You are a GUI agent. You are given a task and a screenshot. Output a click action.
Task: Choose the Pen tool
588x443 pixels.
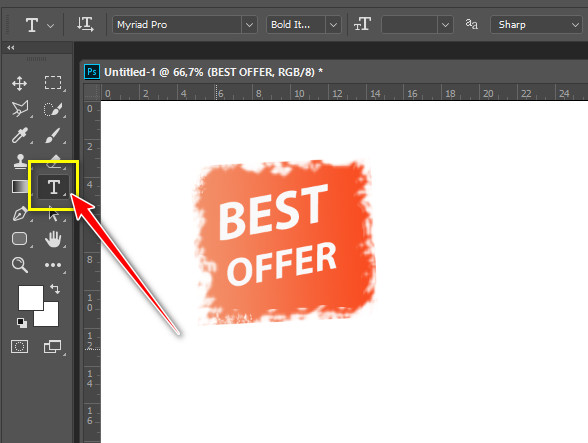(x=20, y=214)
